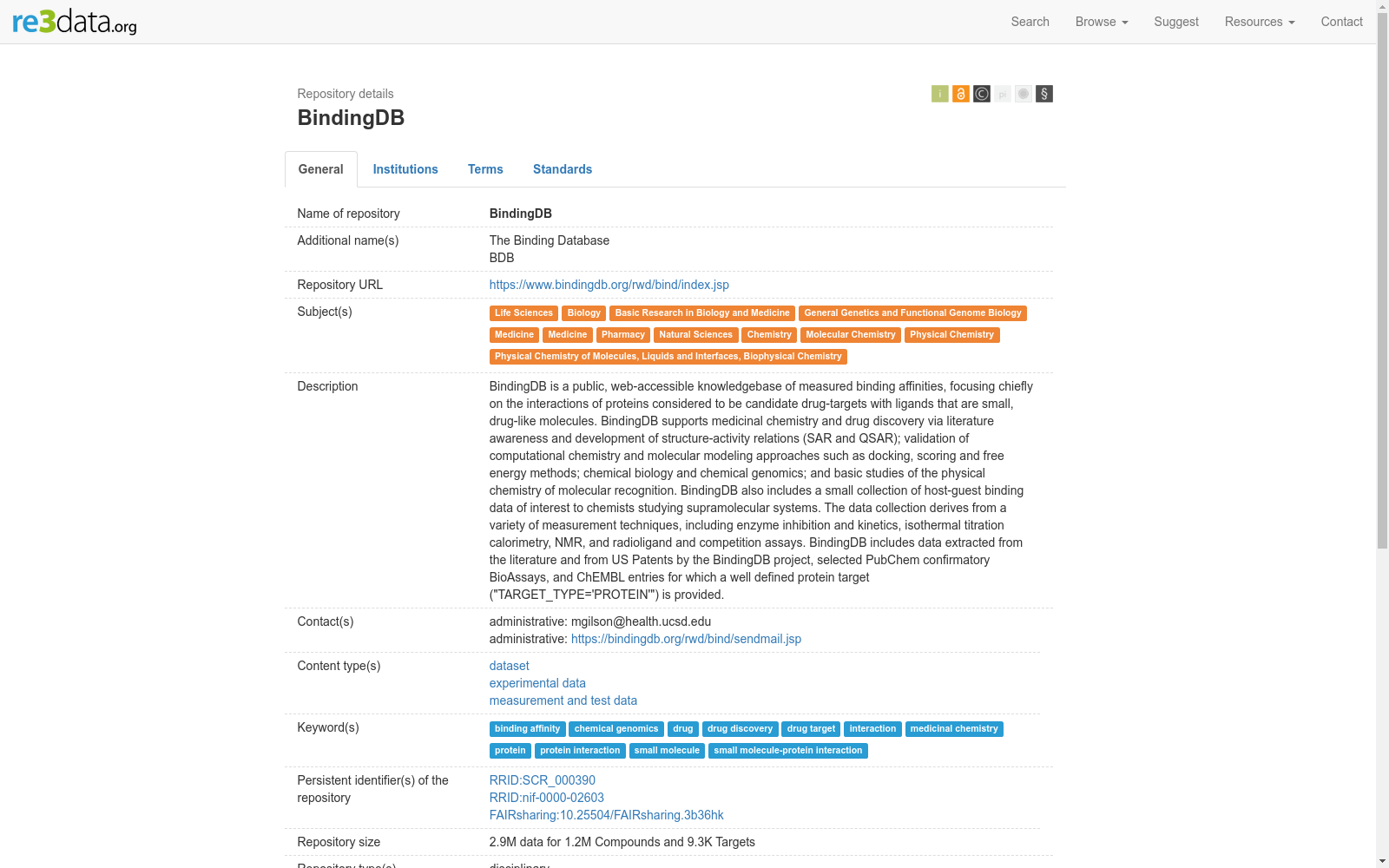The width and height of the screenshot is (1389, 868).
Task: Click the orange open access lock icon
Action: coord(960,94)
